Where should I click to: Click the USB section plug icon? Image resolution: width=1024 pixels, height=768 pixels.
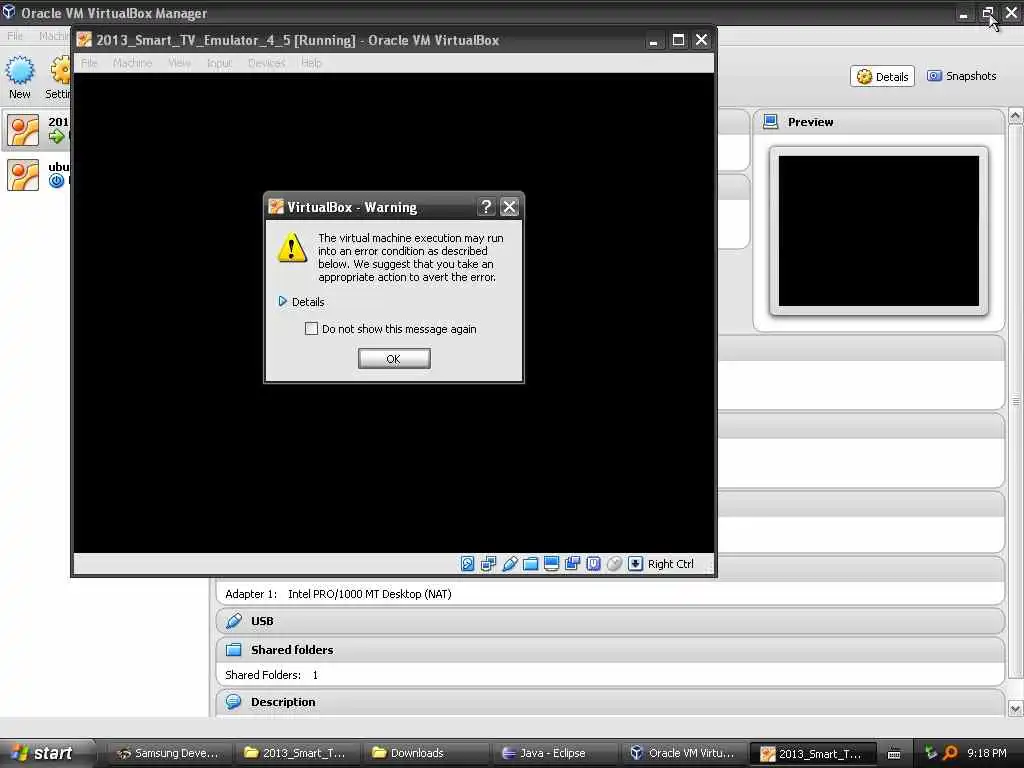234,621
